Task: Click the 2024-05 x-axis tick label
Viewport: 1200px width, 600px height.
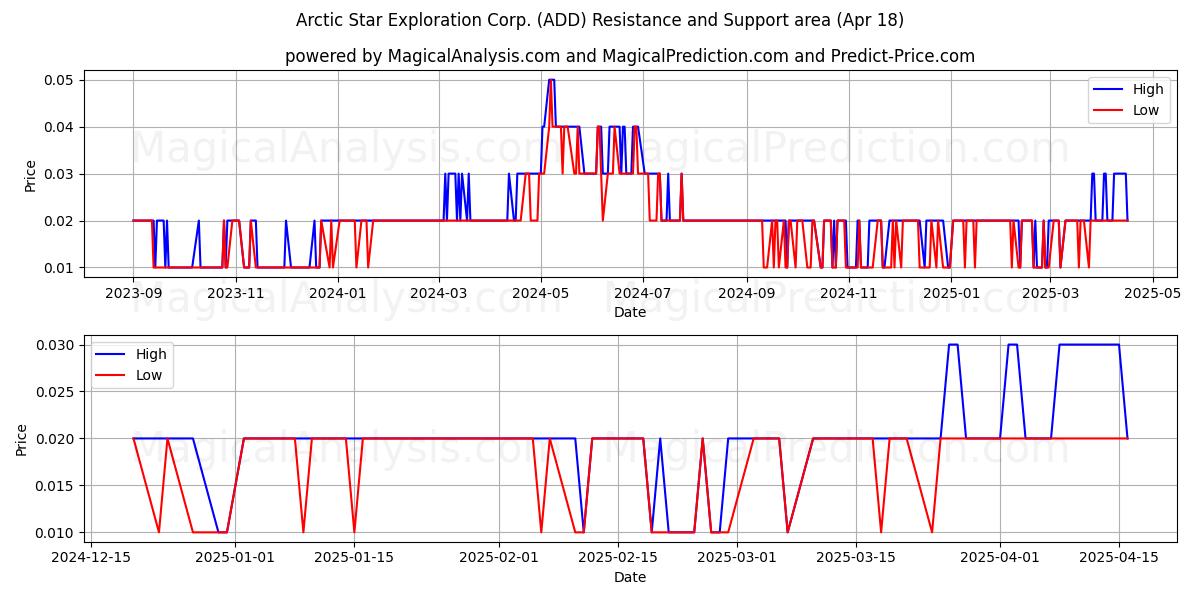Action: coord(540,293)
